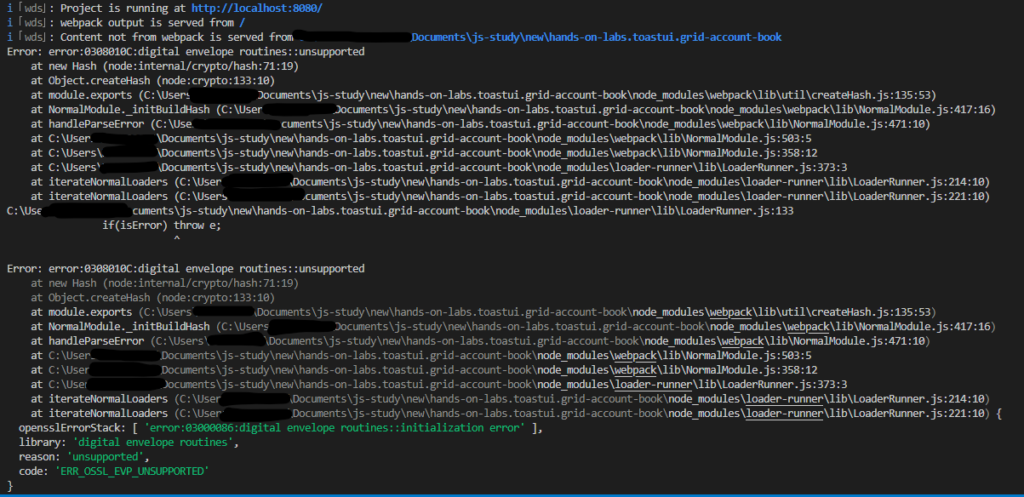The width and height of the screenshot is (1024, 497).
Task: Click underlined "webpack" in the NormalModule.js:503:5 line
Action: 633,355
